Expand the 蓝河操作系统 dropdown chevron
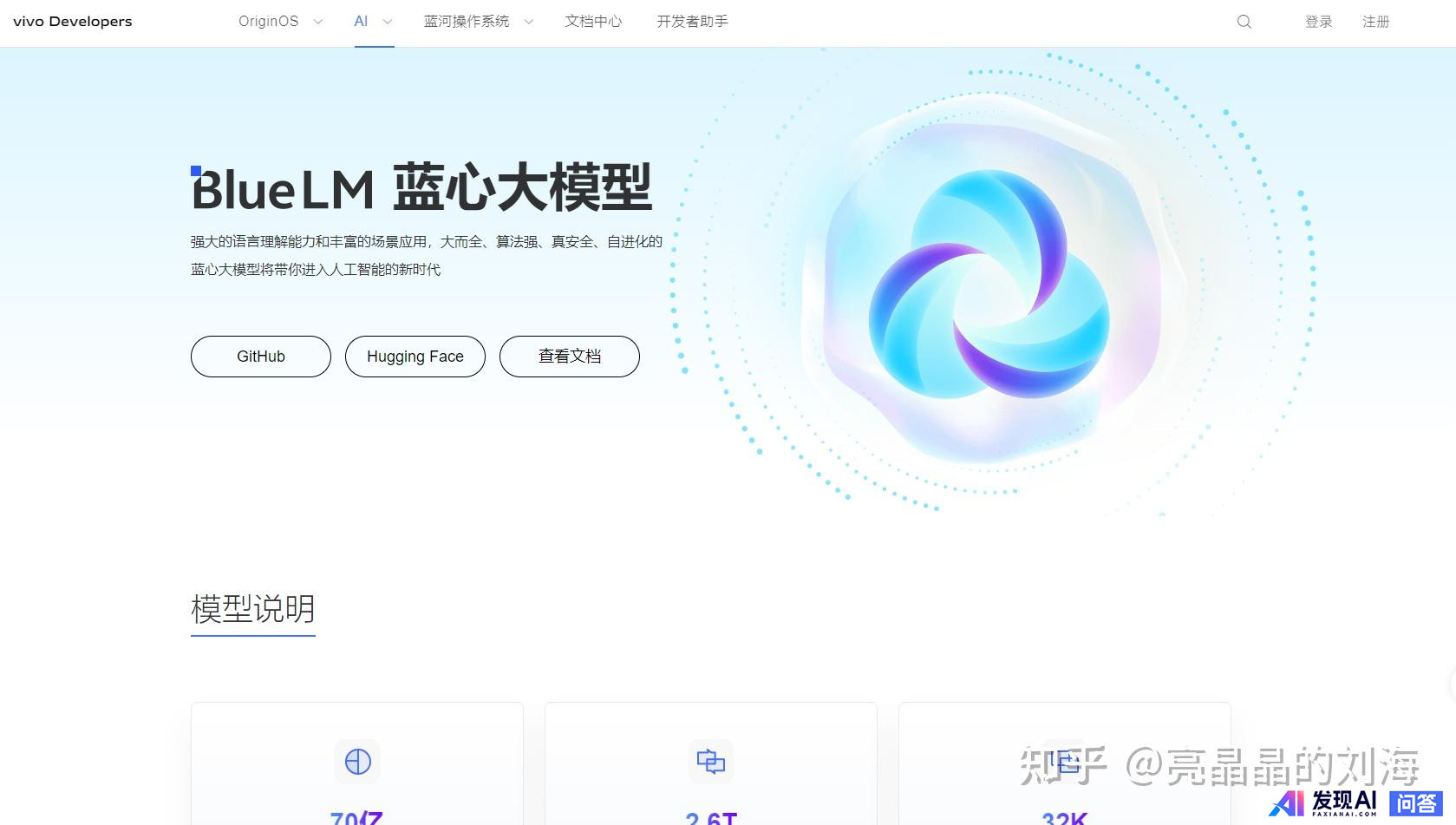This screenshot has height=825, width=1456. [528, 22]
